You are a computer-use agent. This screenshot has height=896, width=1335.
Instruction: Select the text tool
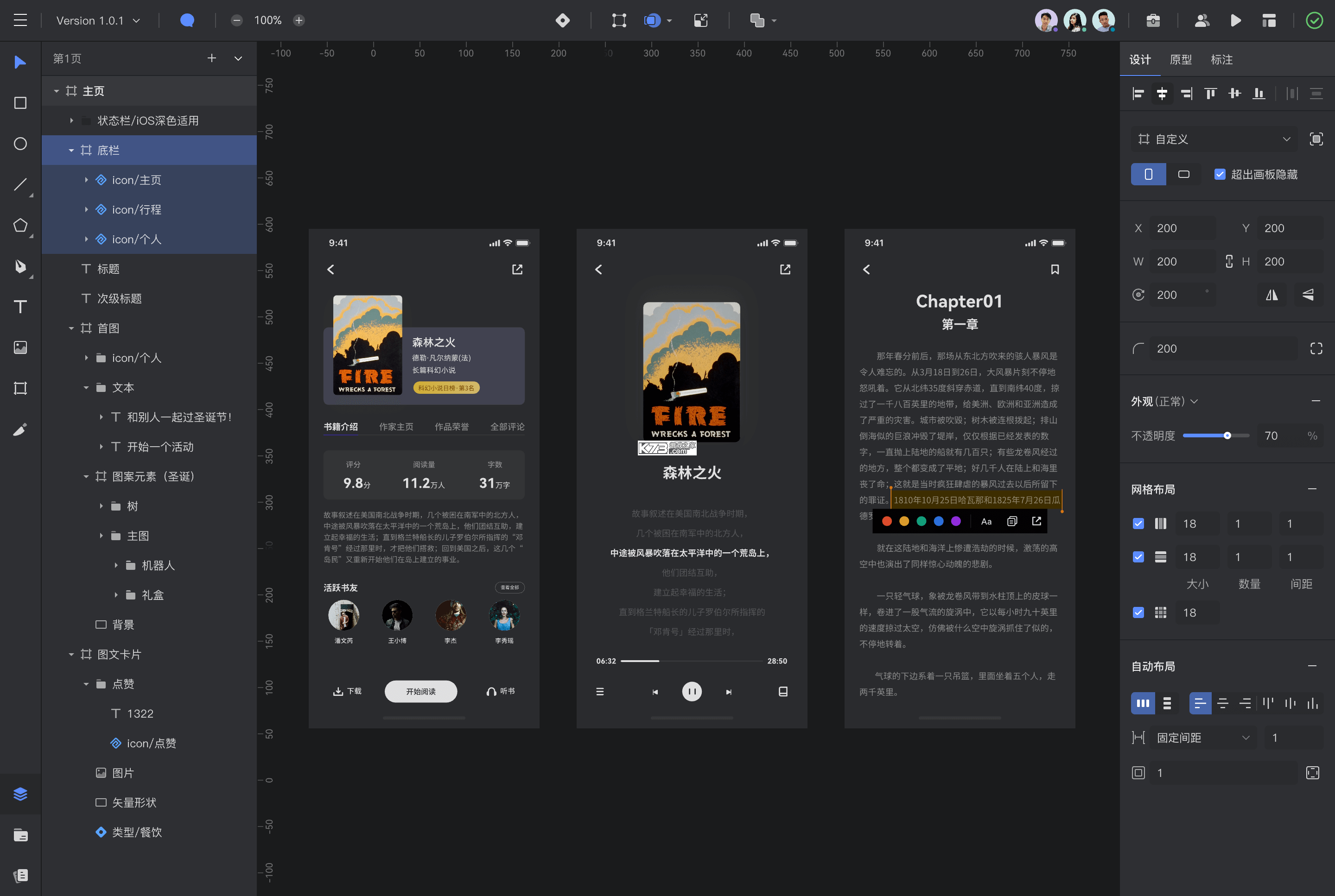click(20, 307)
